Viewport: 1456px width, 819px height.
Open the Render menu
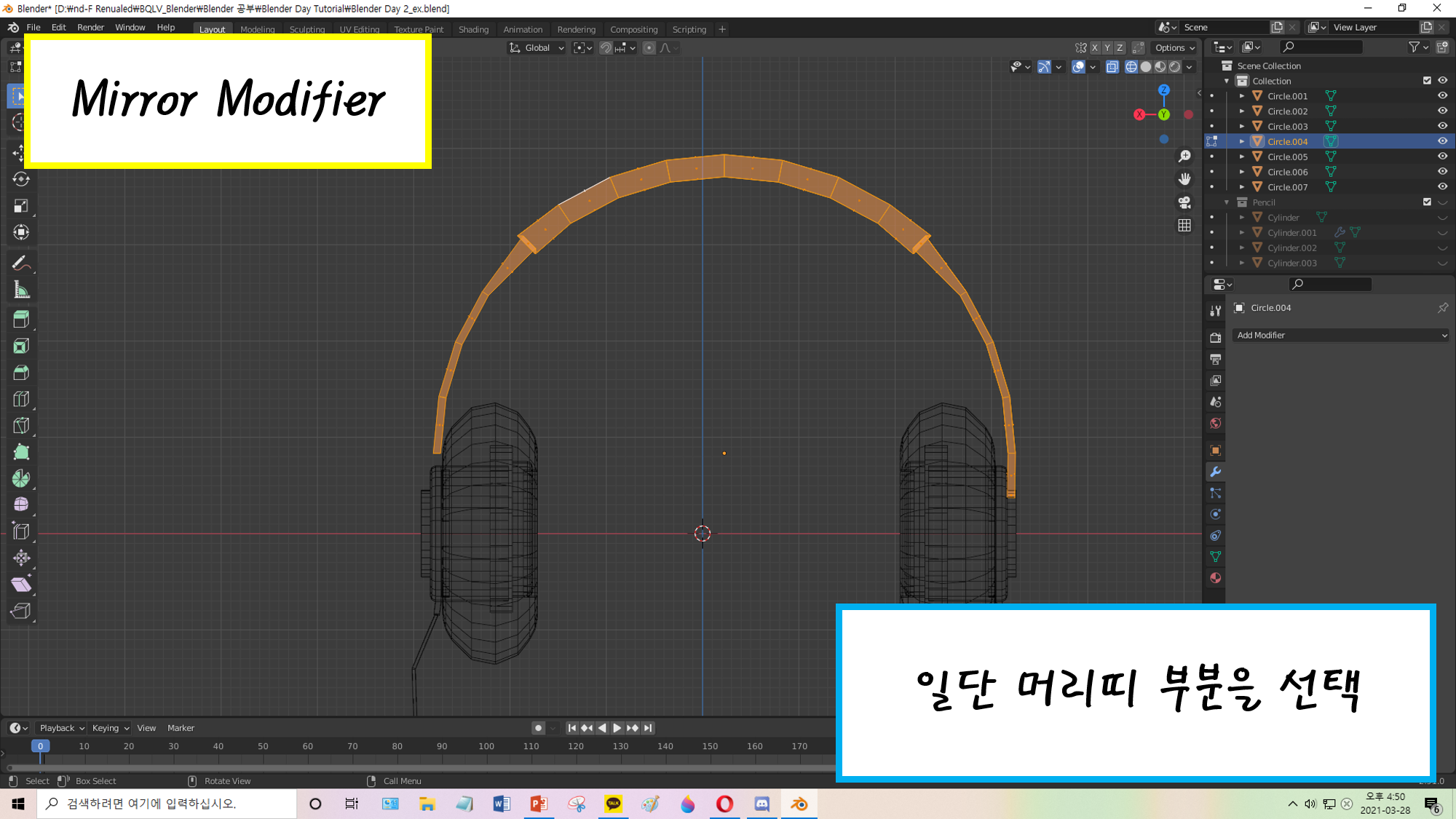tap(90, 28)
